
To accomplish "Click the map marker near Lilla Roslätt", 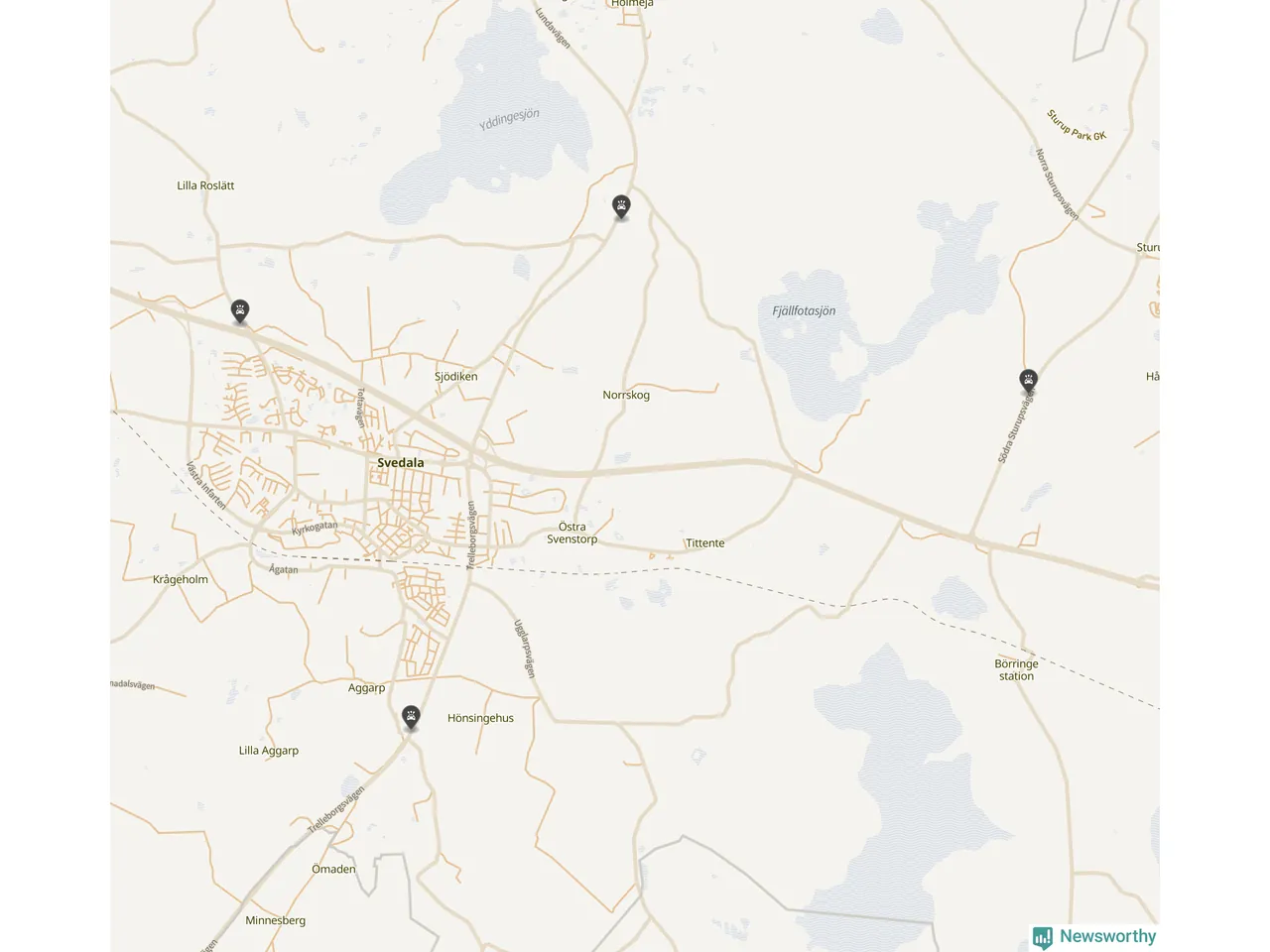I will [x=240, y=311].
